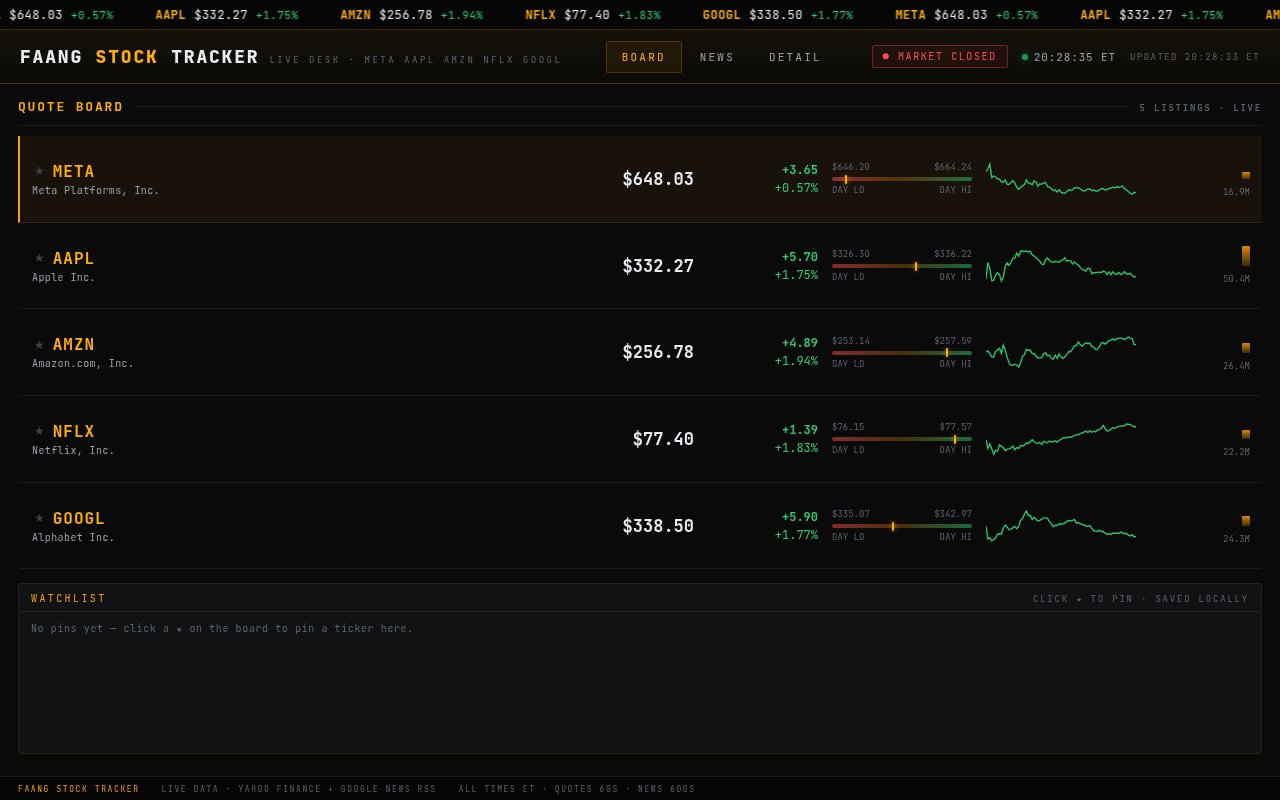Image resolution: width=1280 pixels, height=800 pixels.
Task: Add GOOGL to watchlist via star
Action: (x=40, y=517)
